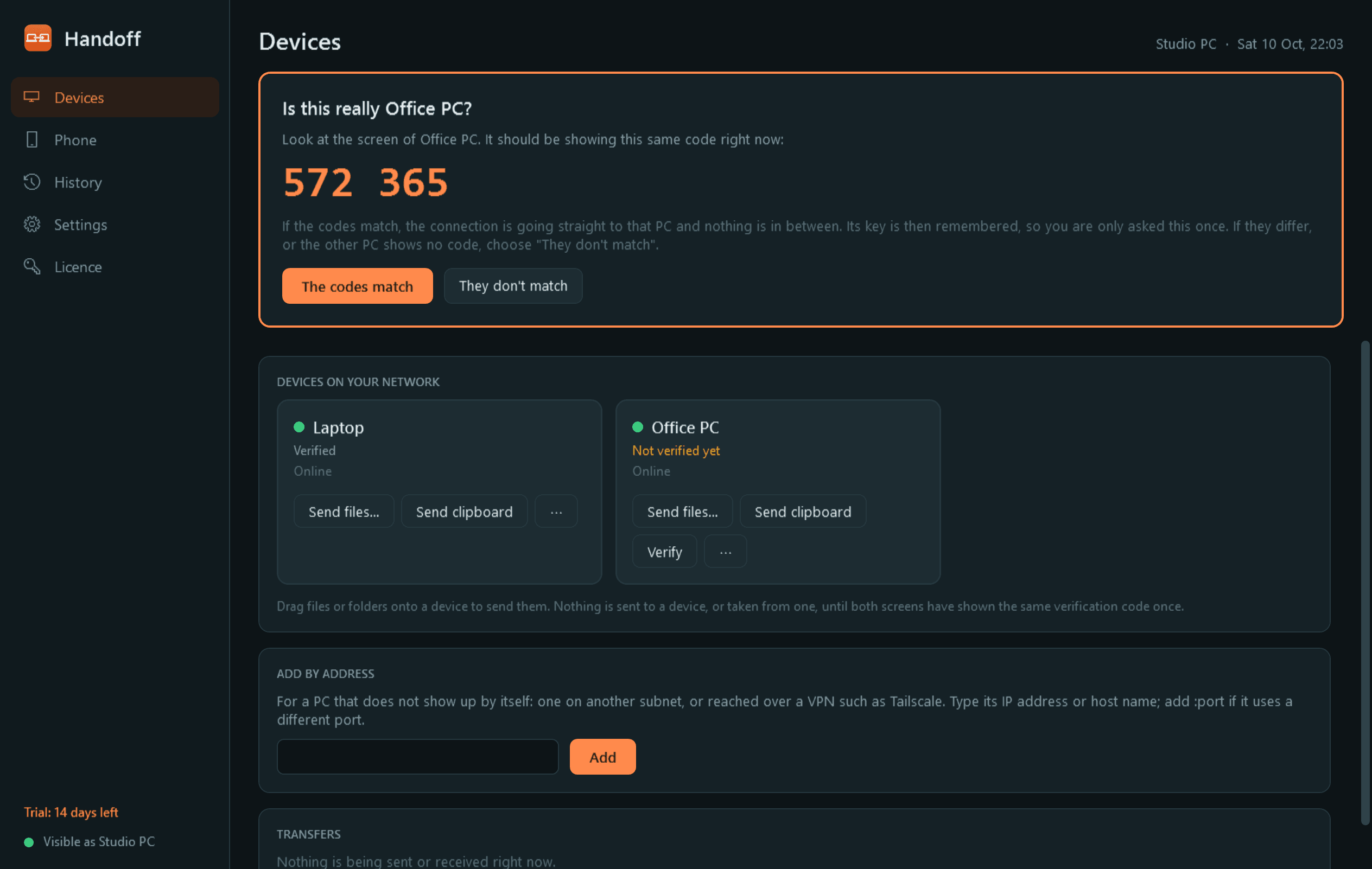
Task: Confirm with The codes match button
Action: [357, 286]
